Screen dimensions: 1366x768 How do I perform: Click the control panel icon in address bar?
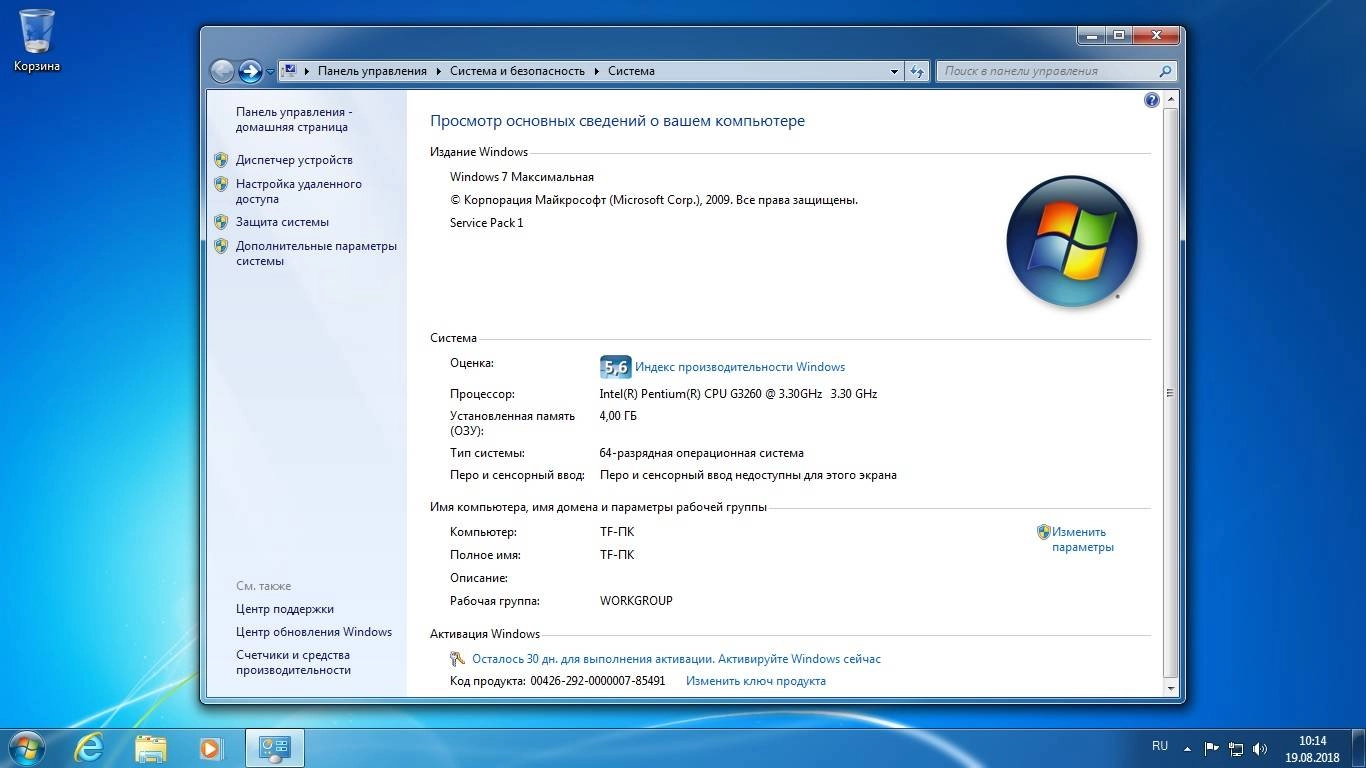pyautogui.click(x=289, y=71)
